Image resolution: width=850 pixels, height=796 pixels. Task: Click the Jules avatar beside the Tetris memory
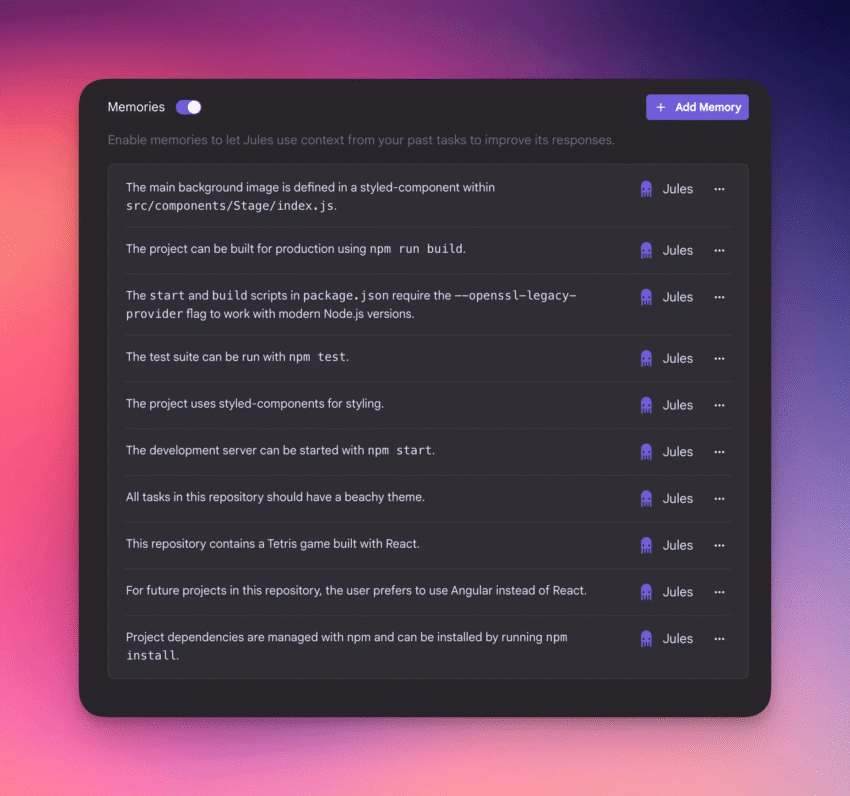click(x=646, y=545)
